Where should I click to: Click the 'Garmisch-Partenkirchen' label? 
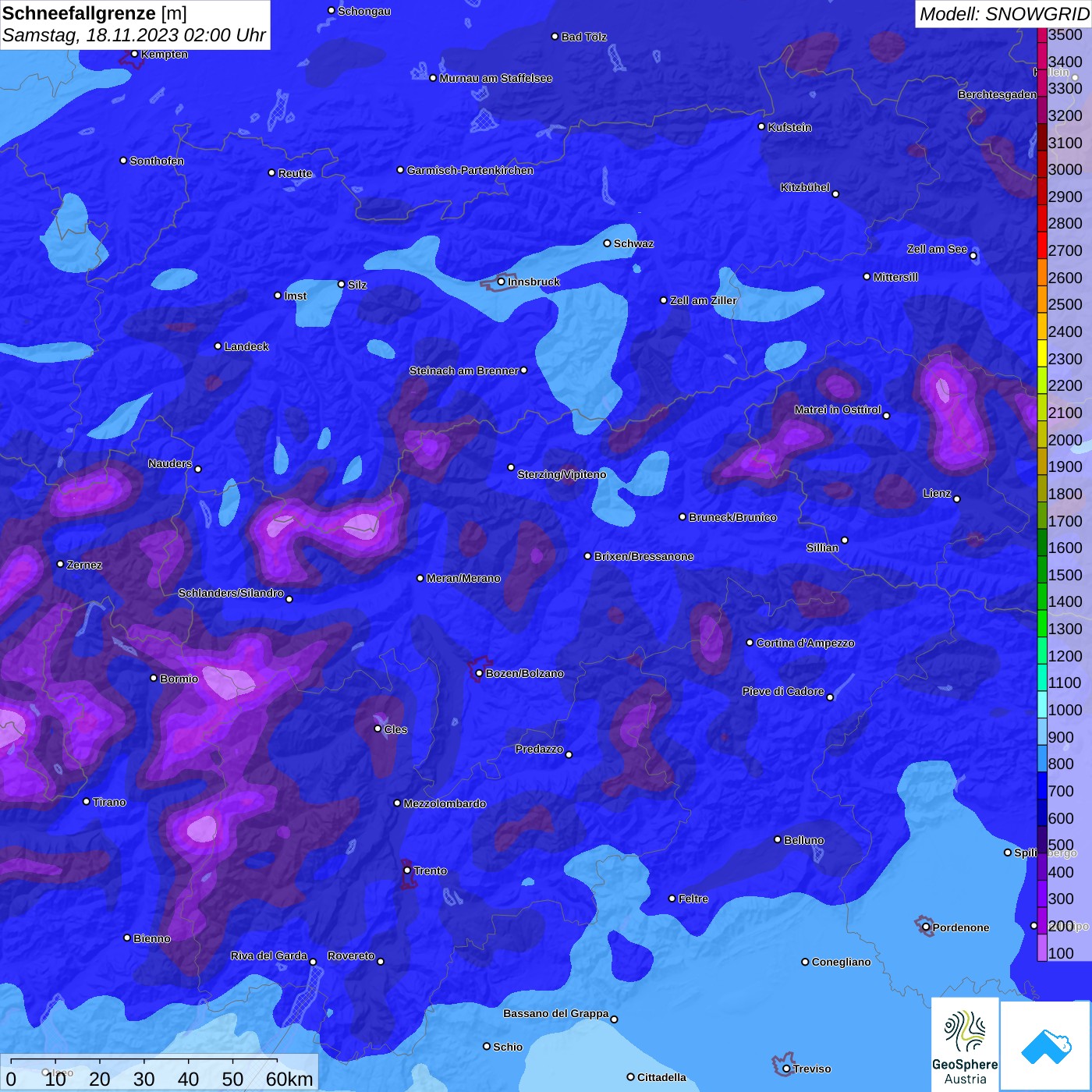pos(470,170)
